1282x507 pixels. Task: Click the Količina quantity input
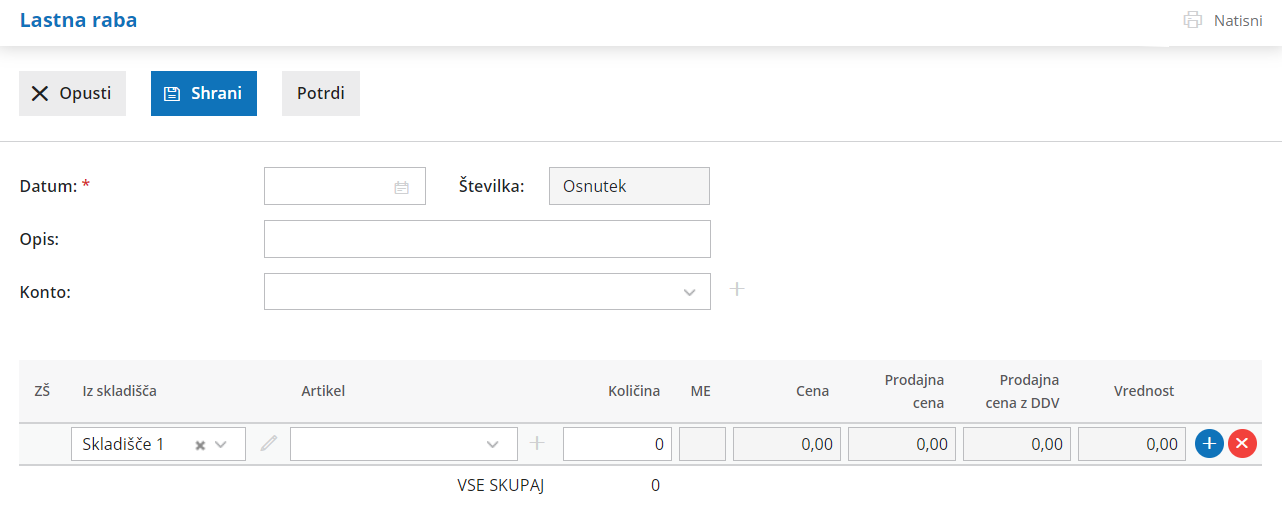616,444
